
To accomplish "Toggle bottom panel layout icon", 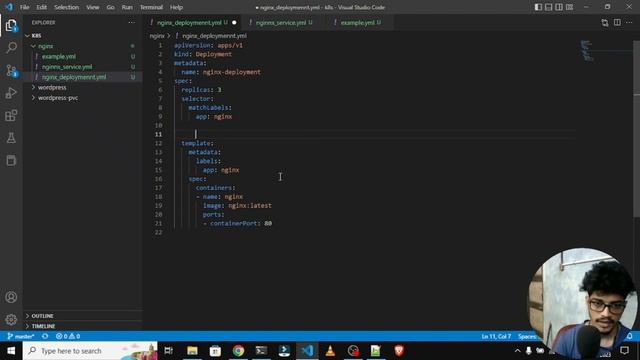I will pos(549,7).
